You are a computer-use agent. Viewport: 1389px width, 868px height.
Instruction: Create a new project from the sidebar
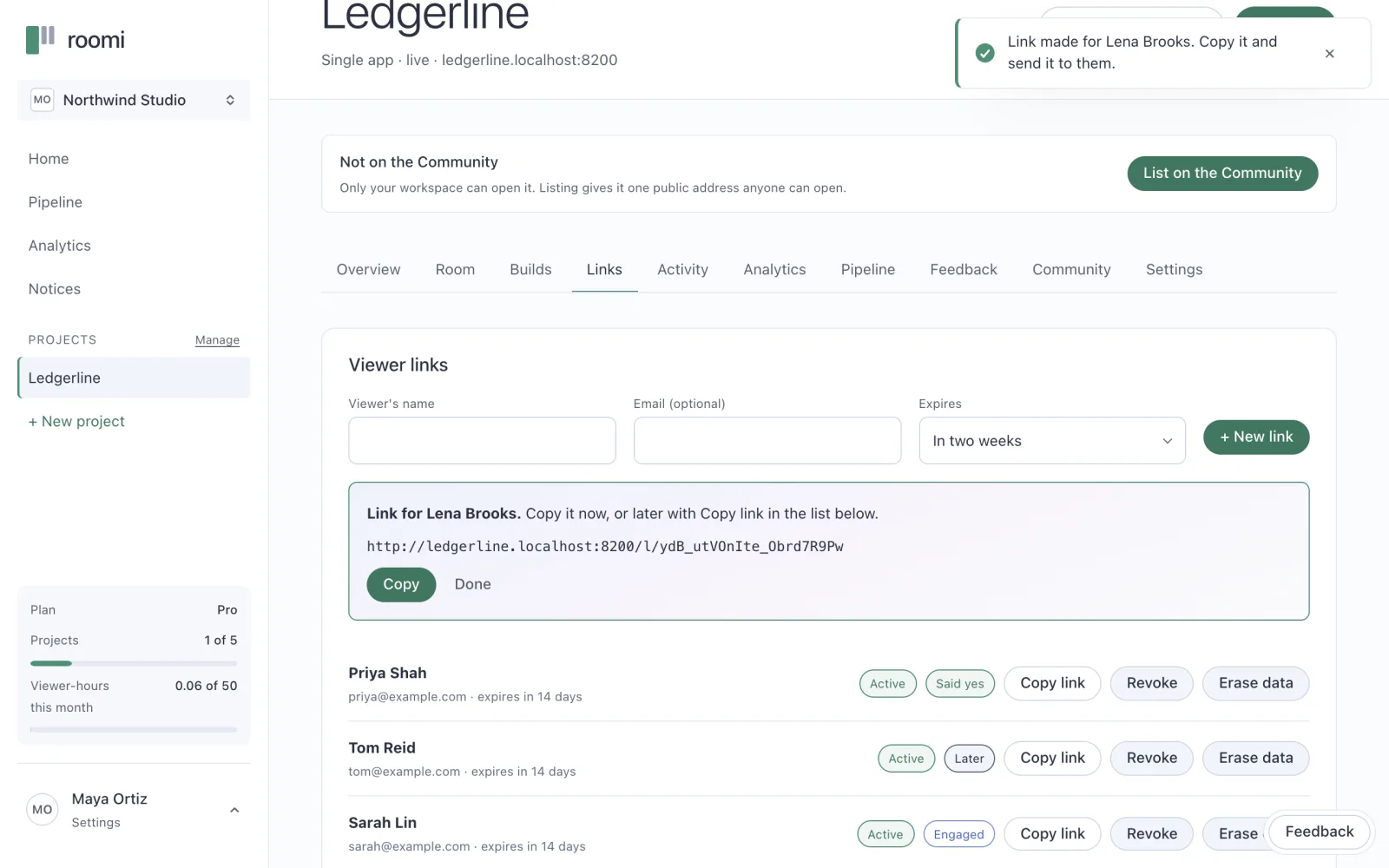(76, 421)
